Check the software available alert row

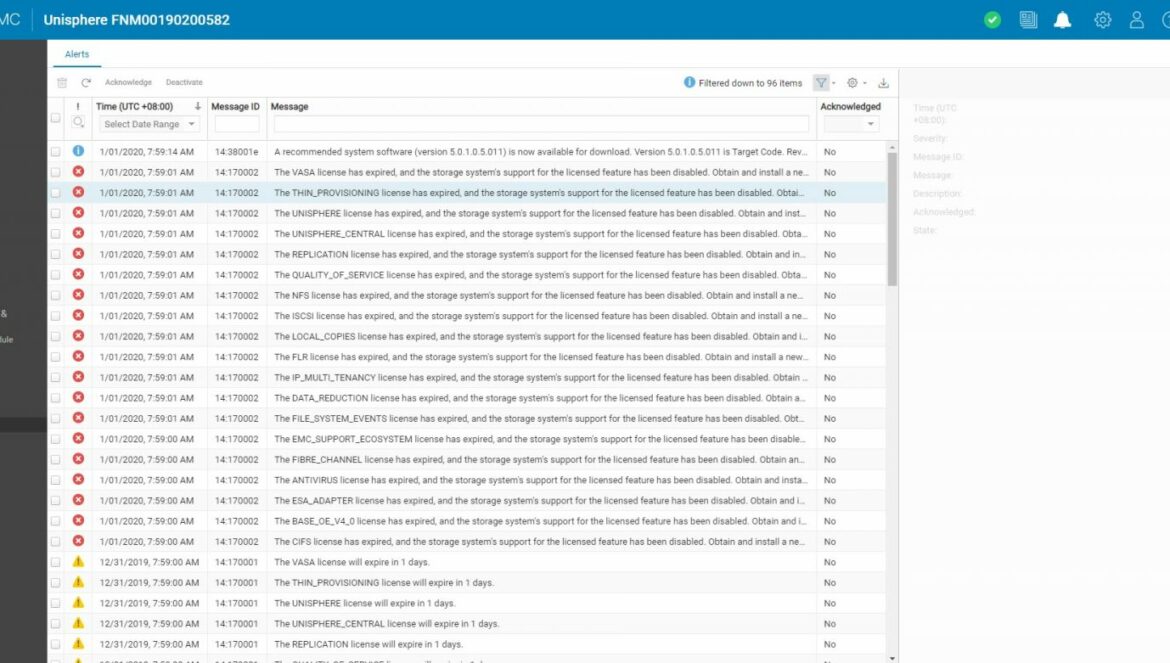(x=55, y=151)
